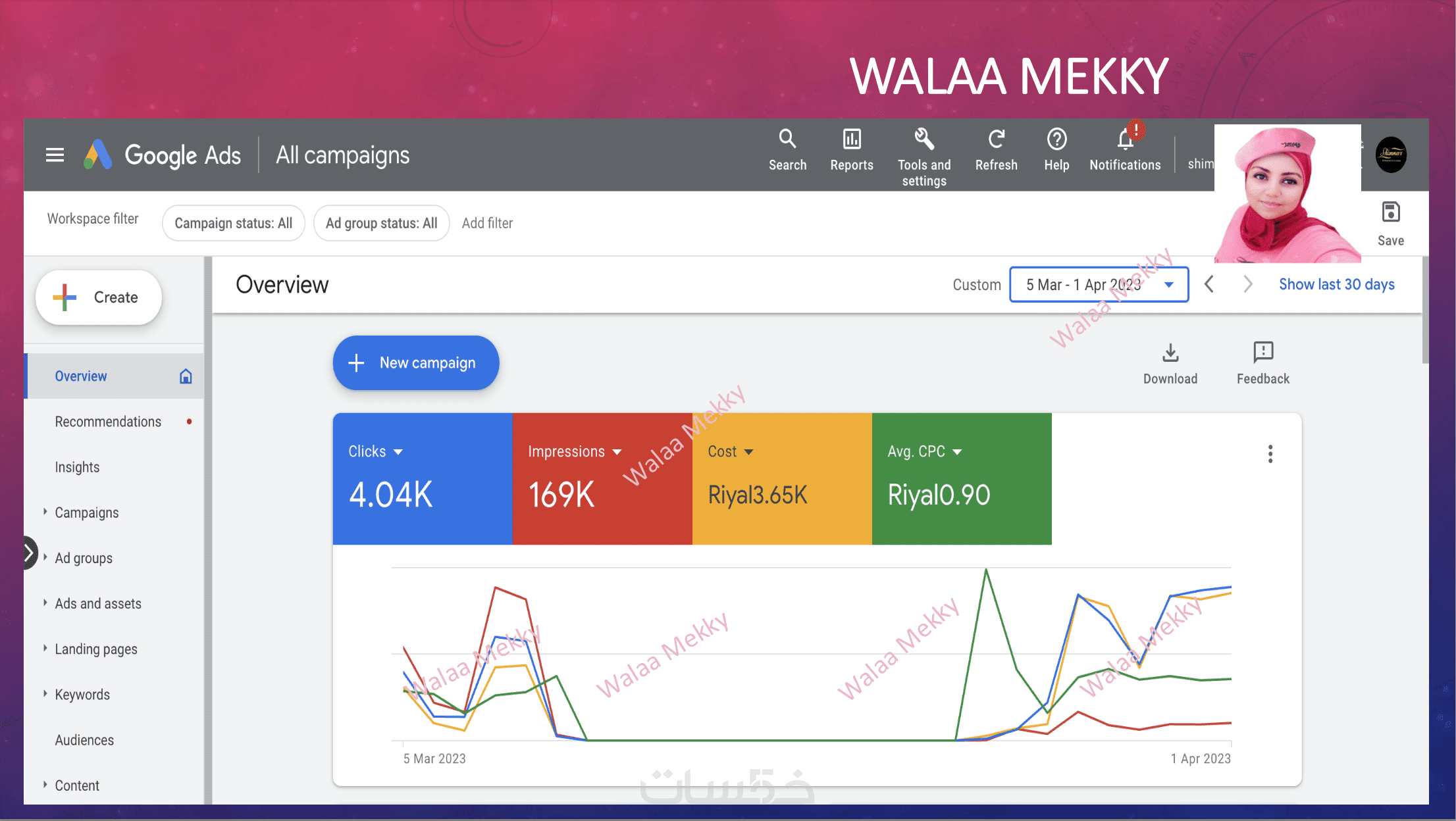Click the Download icon

[1170, 354]
